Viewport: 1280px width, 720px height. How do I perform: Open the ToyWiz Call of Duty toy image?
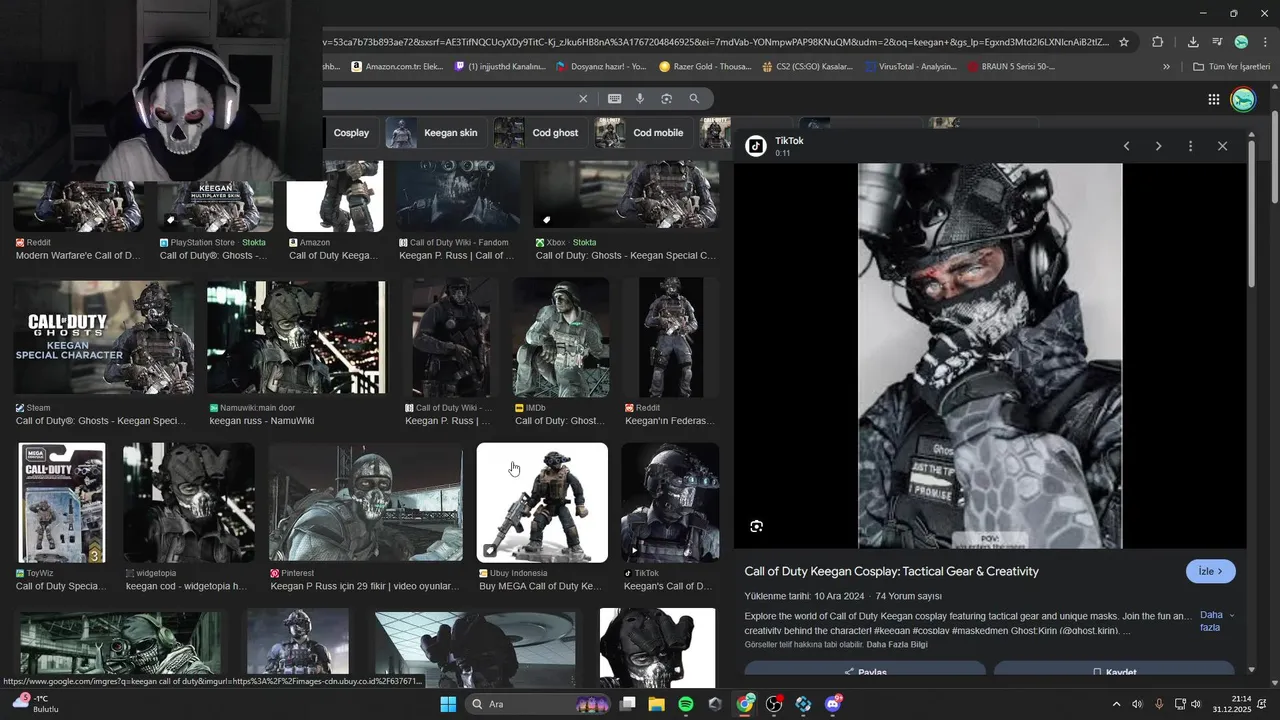(x=62, y=502)
